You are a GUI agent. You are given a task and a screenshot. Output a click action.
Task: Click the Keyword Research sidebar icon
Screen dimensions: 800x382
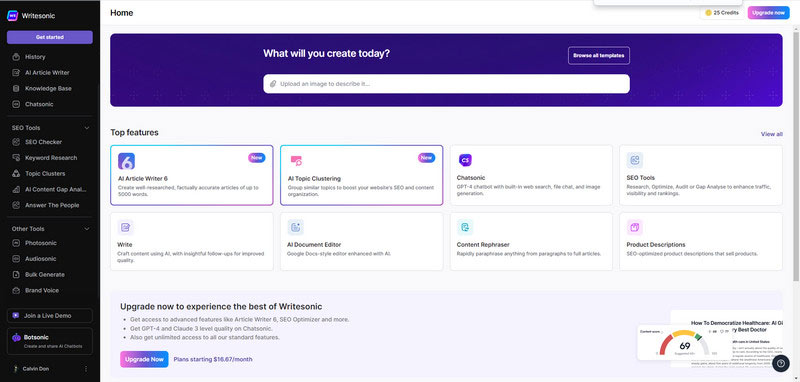pos(16,158)
